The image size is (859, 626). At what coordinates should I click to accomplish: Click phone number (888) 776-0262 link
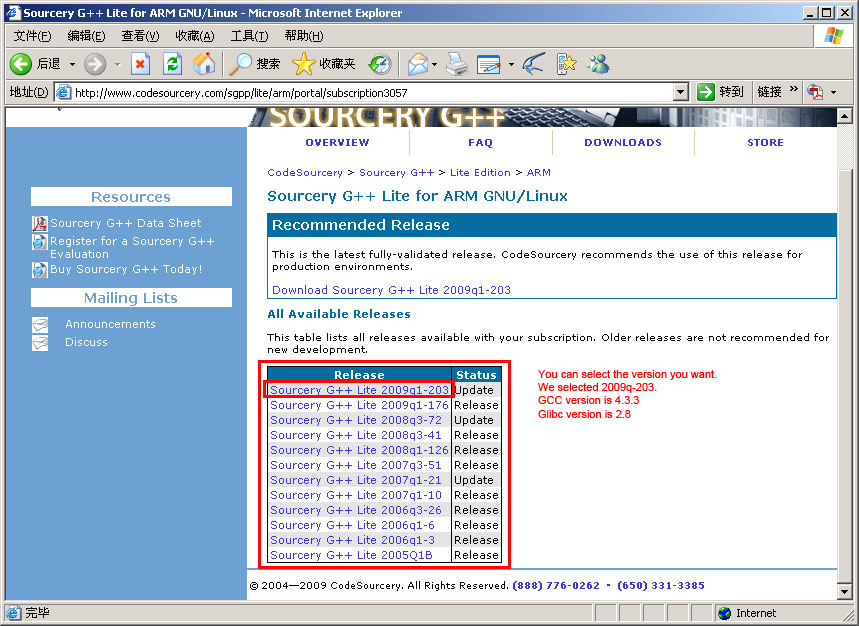pos(556,585)
